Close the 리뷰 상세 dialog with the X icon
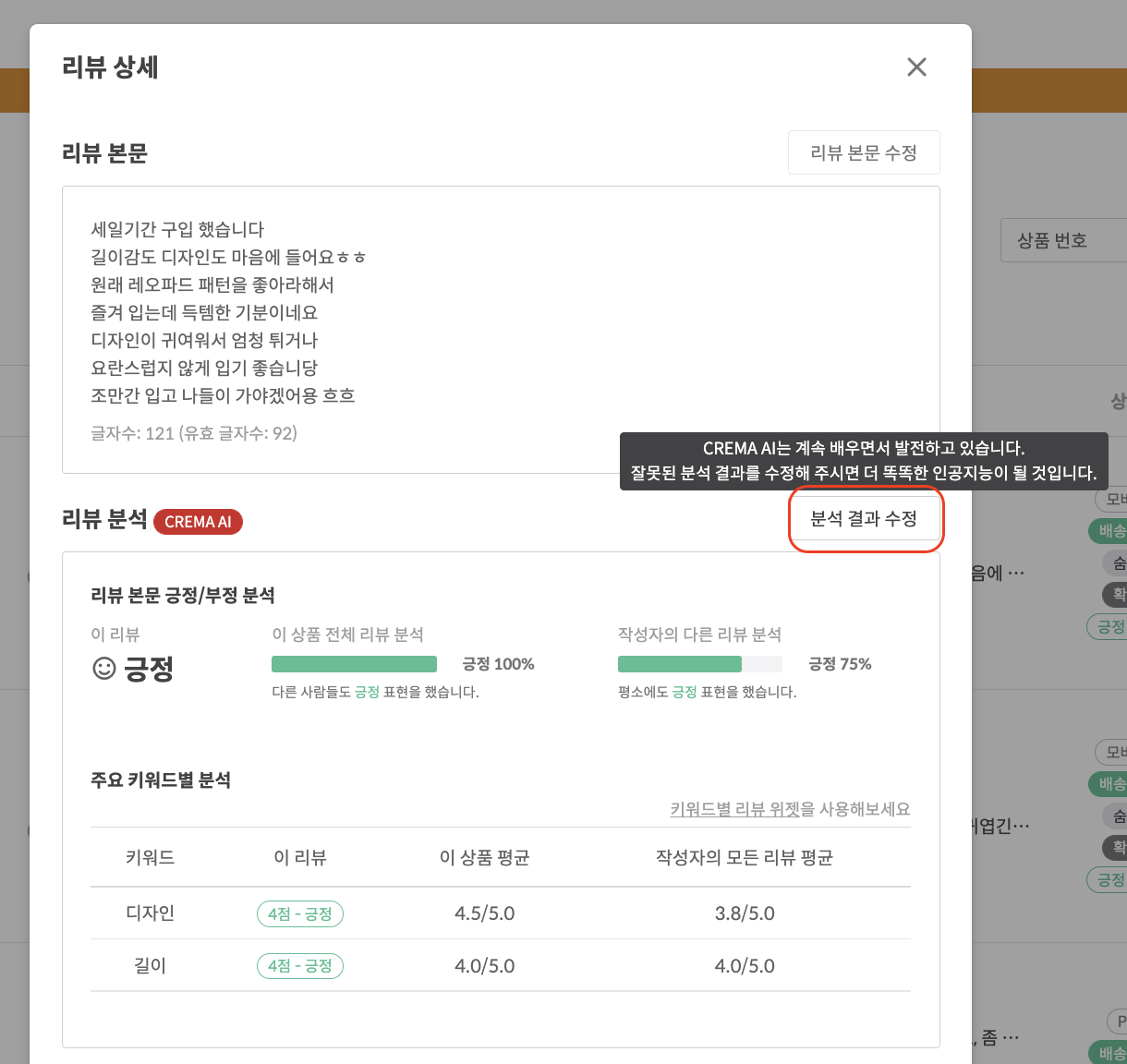Screen dimensions: 1127x1064 click(916, 67)
